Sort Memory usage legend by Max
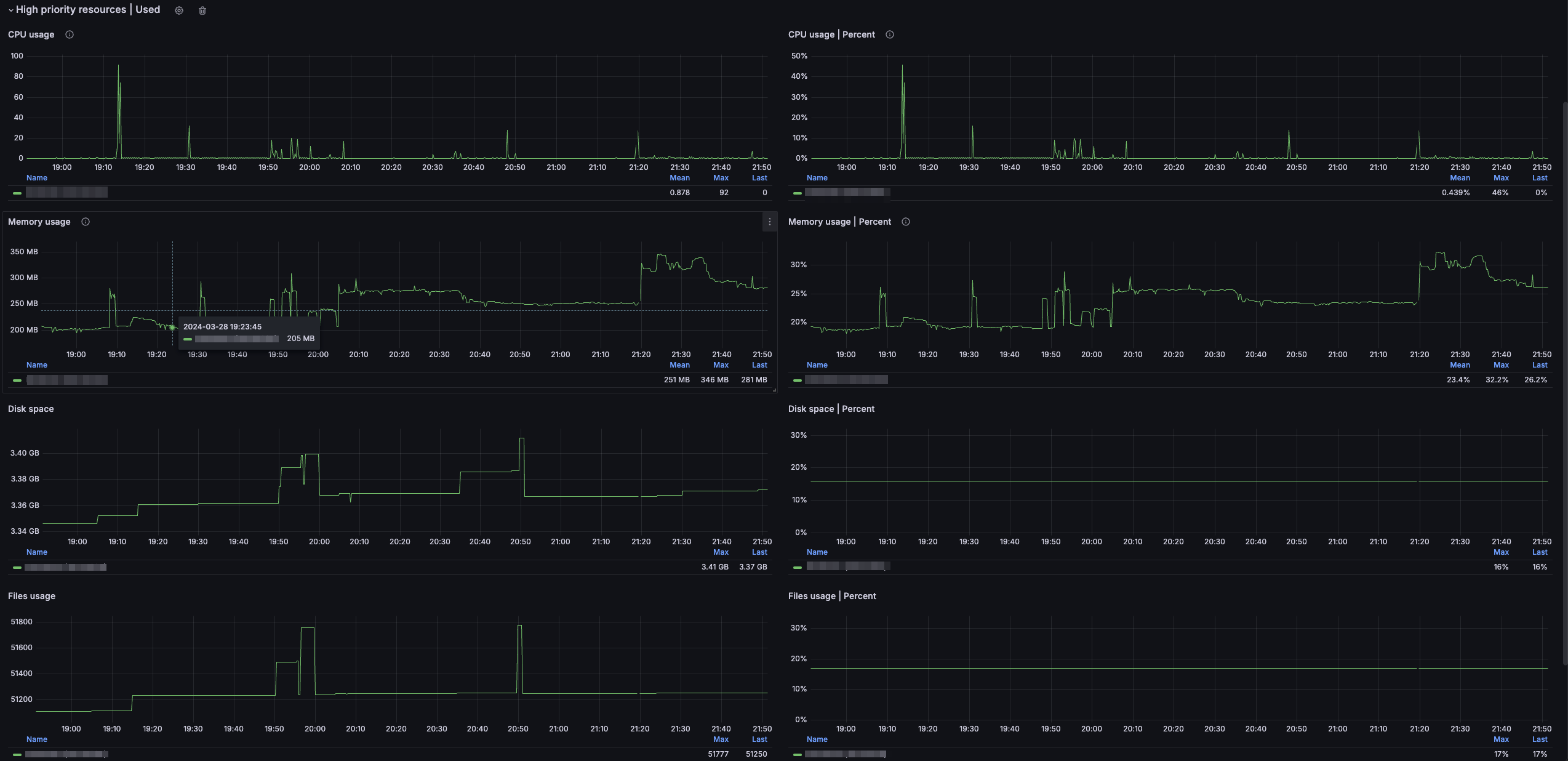1568x761 pixels. (721, 365)
